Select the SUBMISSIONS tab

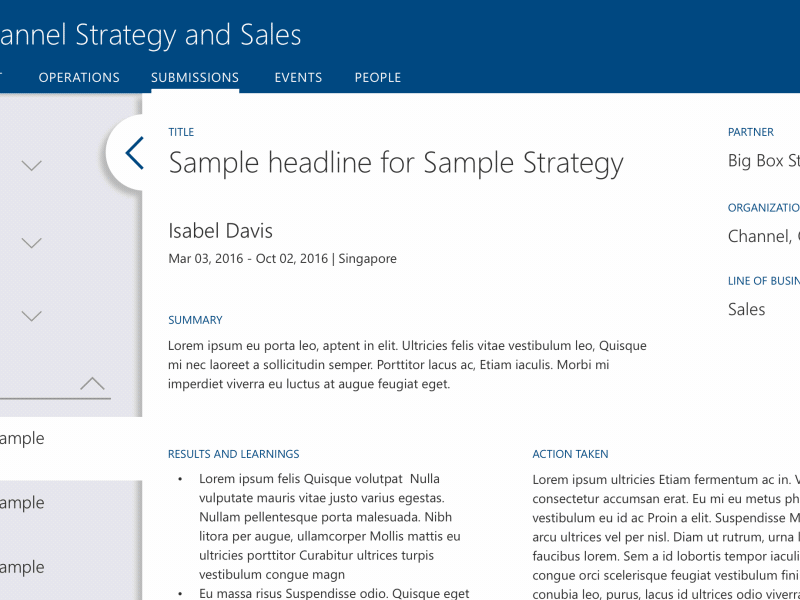(x=195, y=78)
